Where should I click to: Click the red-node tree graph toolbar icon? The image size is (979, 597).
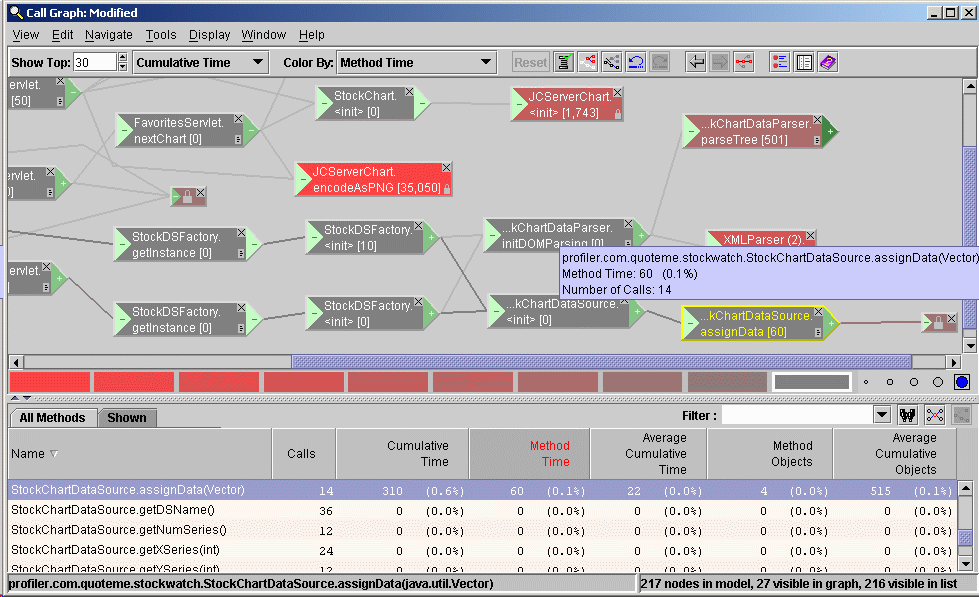point(588,63)
